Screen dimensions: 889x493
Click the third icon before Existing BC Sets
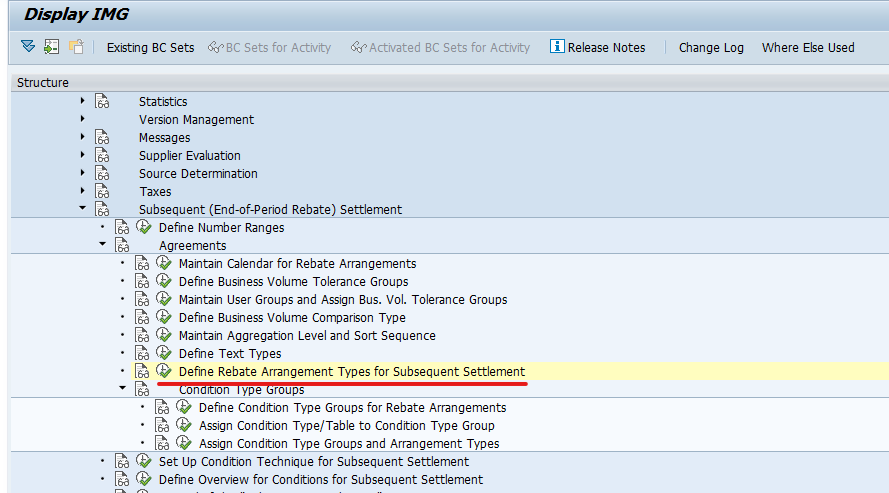pos(76,47)
